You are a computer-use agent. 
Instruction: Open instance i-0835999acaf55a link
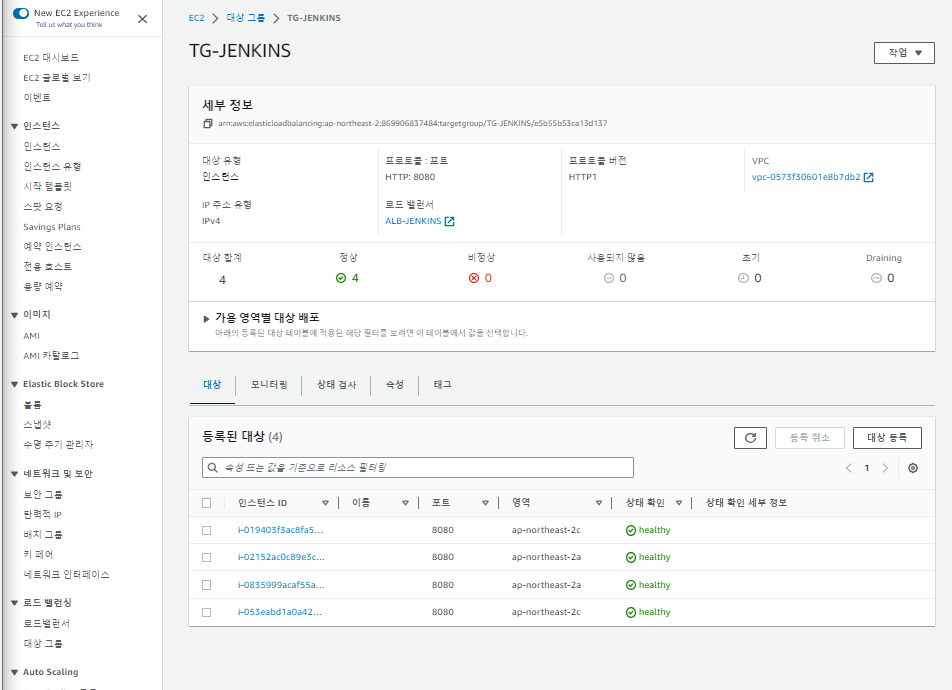(281, 585)
